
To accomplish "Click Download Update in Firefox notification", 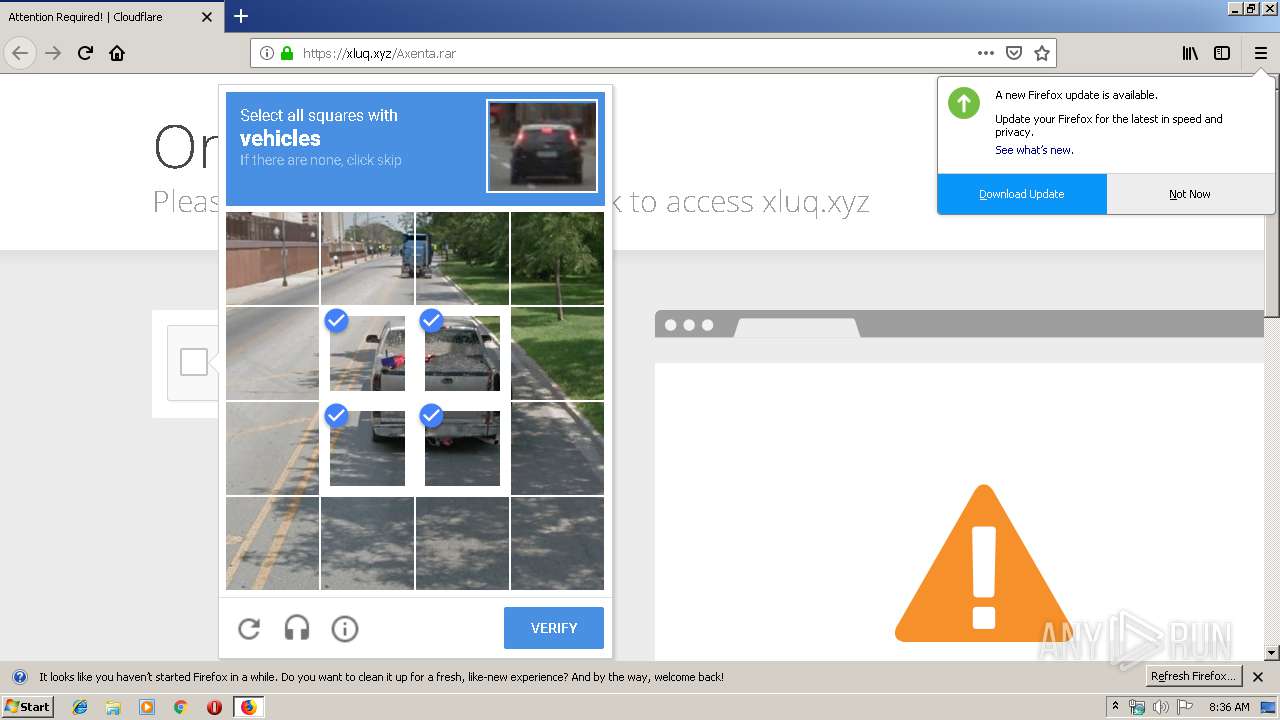I will 1022,194.
